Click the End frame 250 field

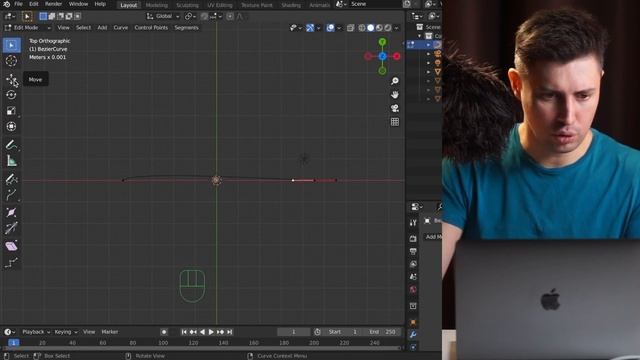[383, 332]
